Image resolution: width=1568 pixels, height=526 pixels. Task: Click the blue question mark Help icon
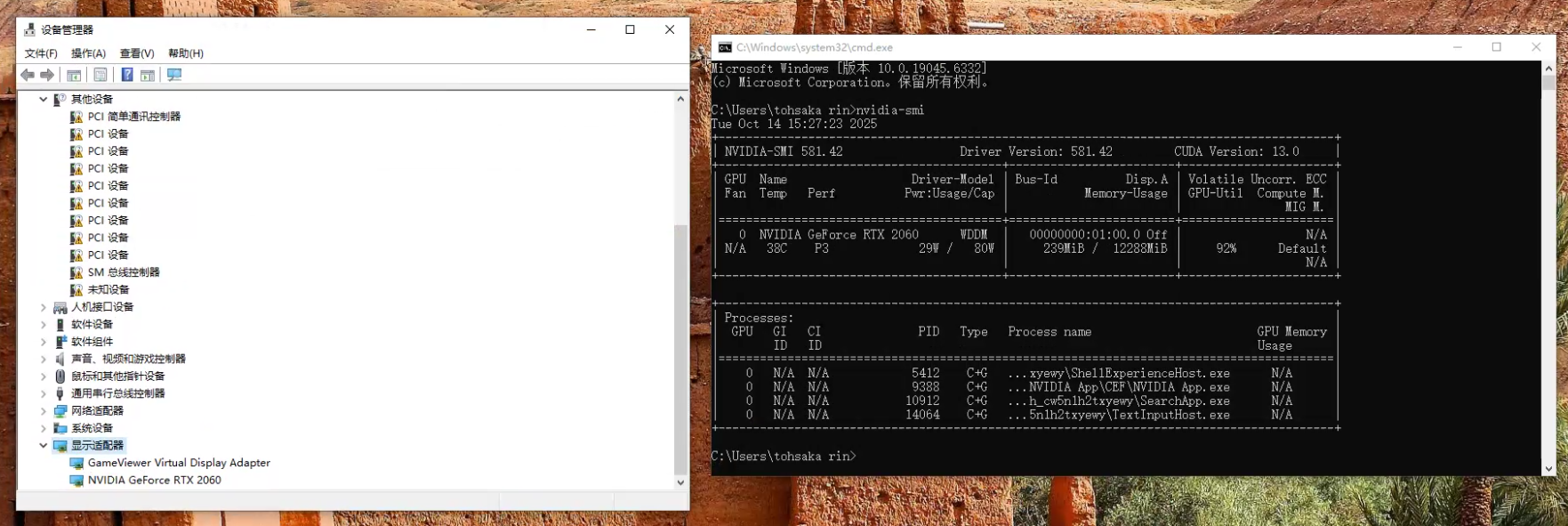coord(127,76)
